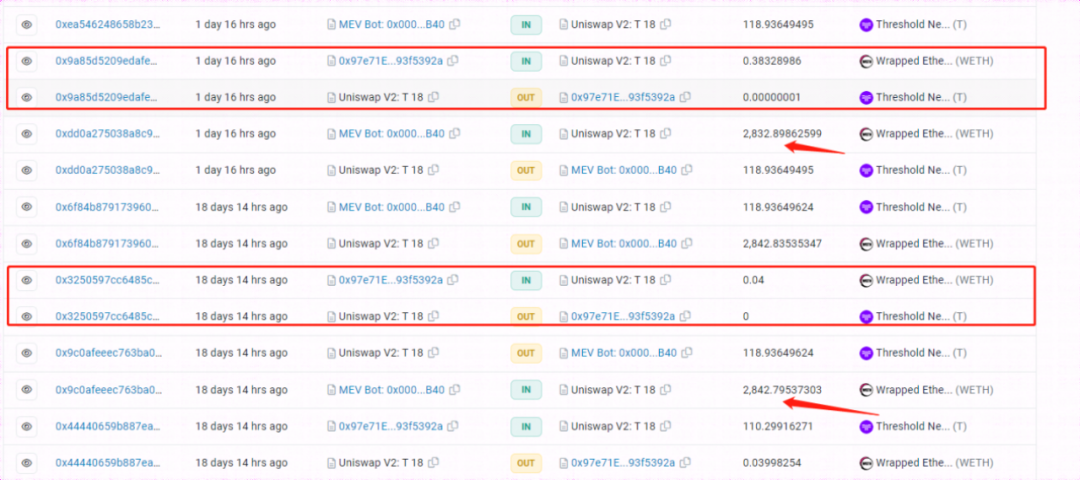Click Threshold Network token icon in 110.29916271 row
Viewport: 1080px width, 480px height.
coord(866,426)
